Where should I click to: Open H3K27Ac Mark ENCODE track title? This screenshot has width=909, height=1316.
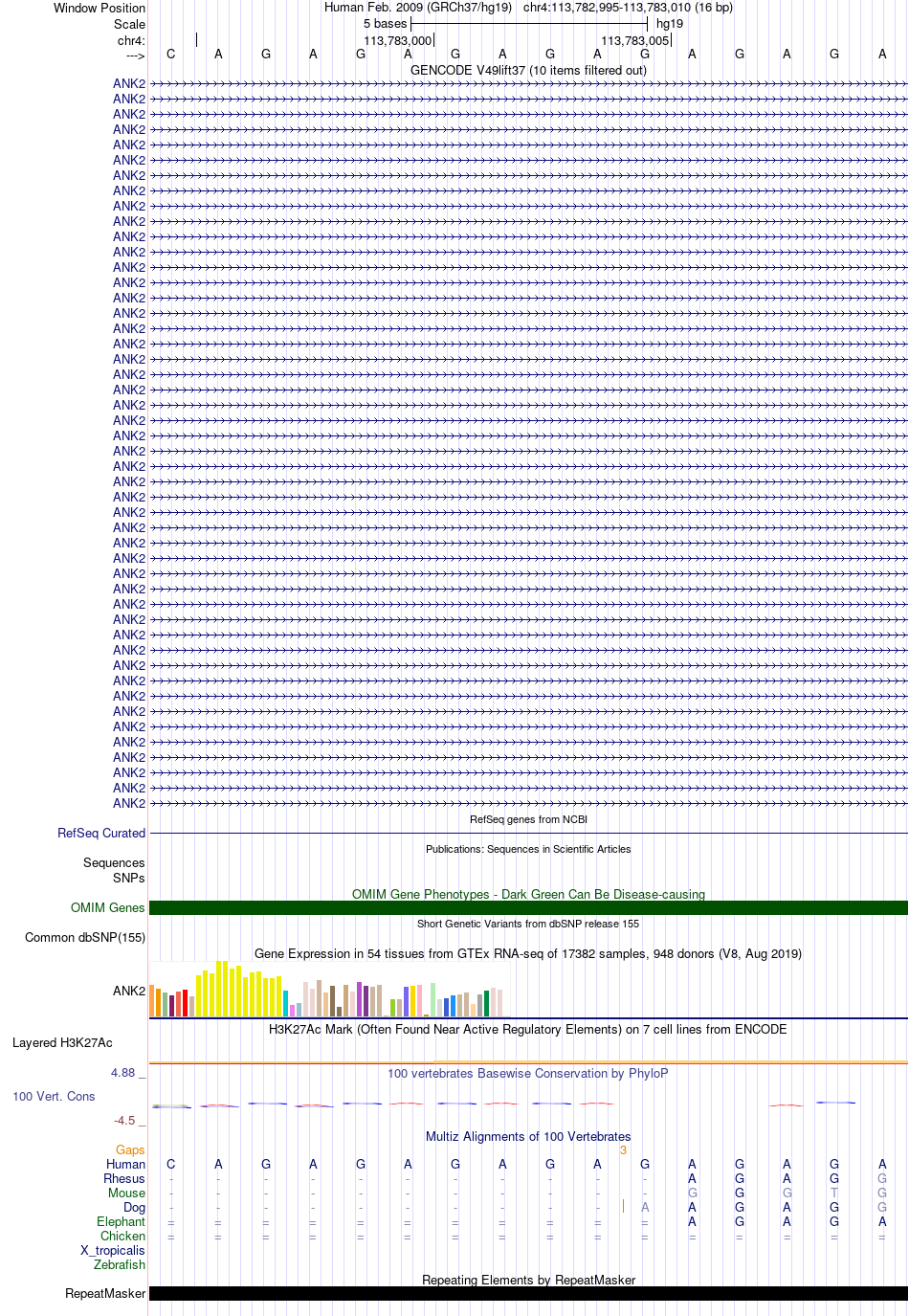(528, 1029)
